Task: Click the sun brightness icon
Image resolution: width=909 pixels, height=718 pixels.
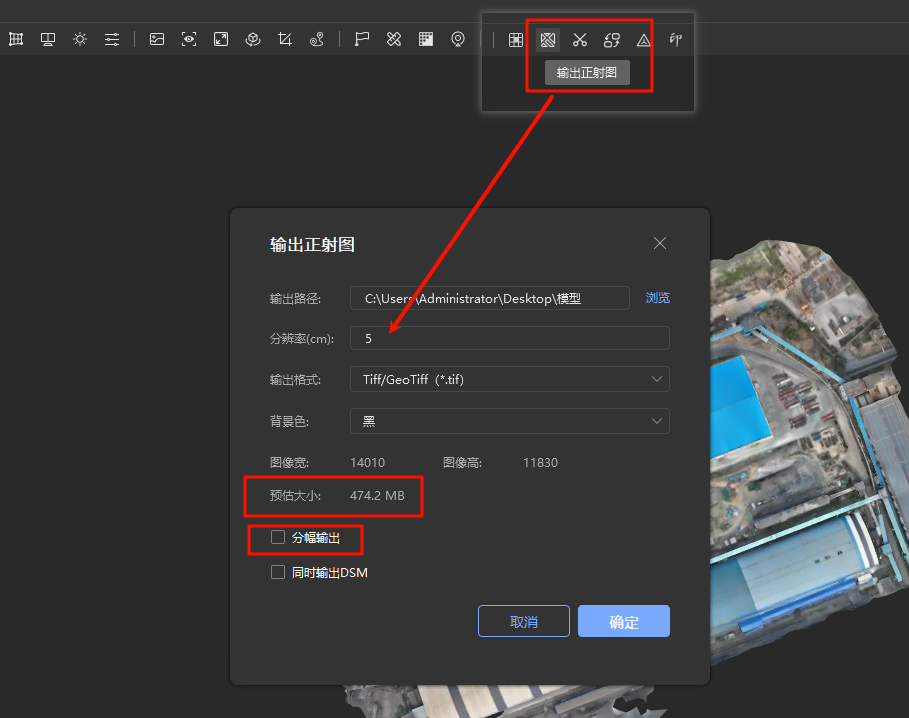Action: pyautogui.click(x=80, y=39)
